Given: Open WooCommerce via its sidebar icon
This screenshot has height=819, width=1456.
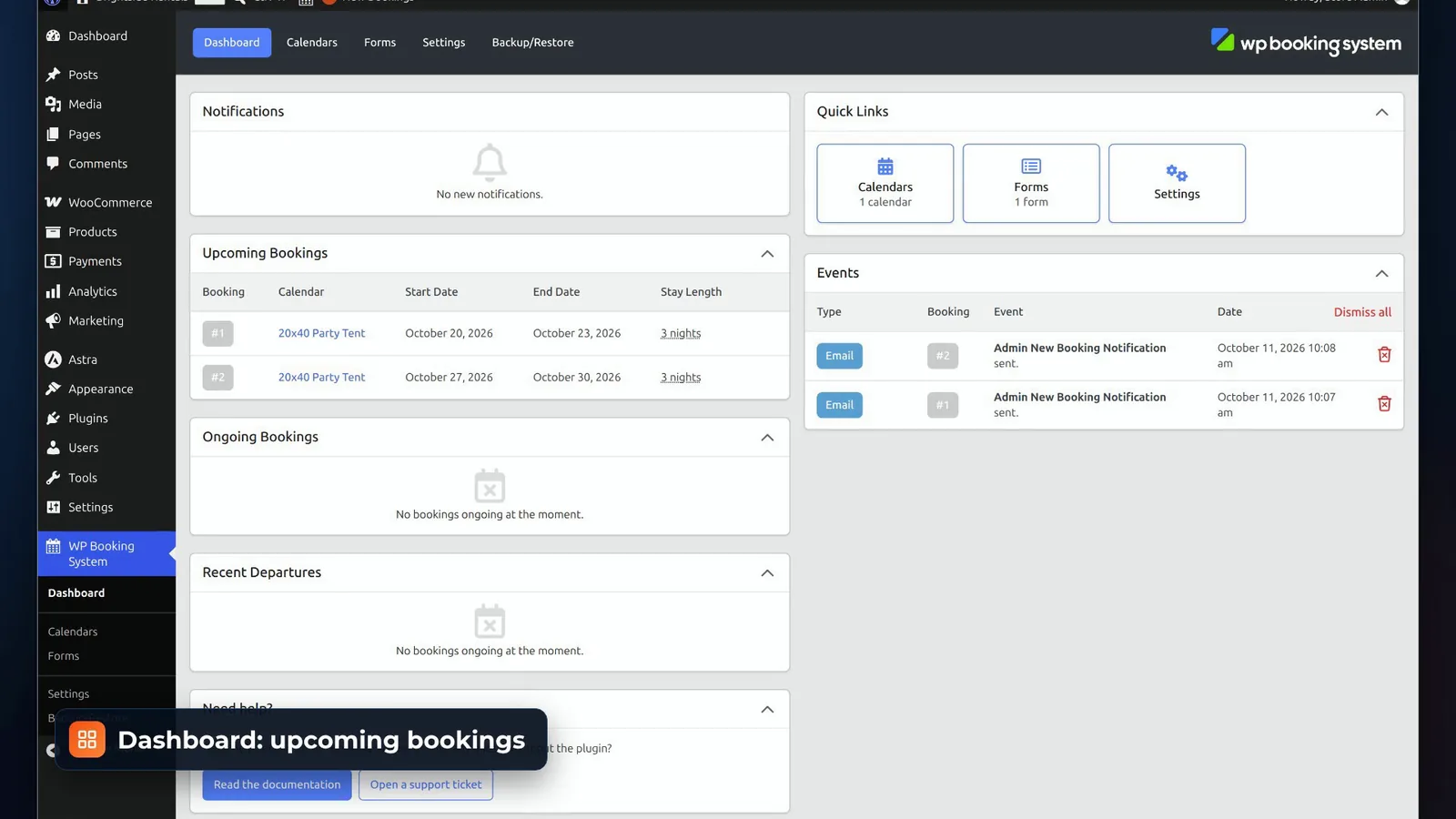Looking at the screenshot, I should tap(53, 202).
